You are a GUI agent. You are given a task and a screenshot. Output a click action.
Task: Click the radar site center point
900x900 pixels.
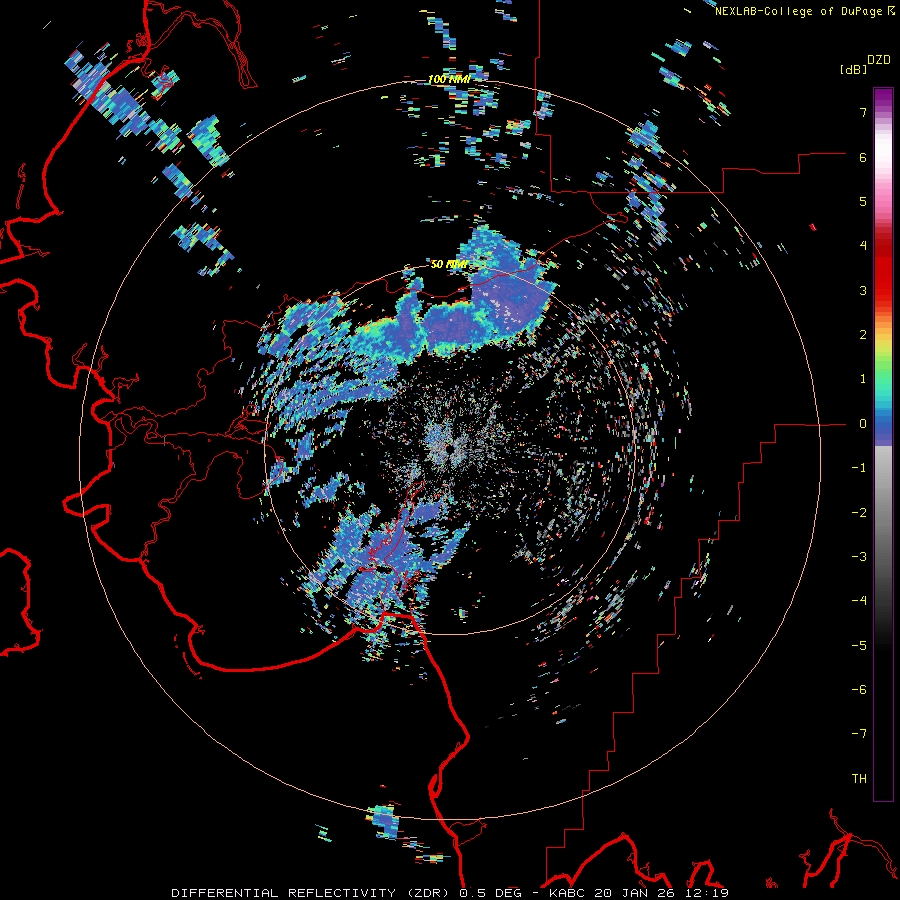[449, 449]
